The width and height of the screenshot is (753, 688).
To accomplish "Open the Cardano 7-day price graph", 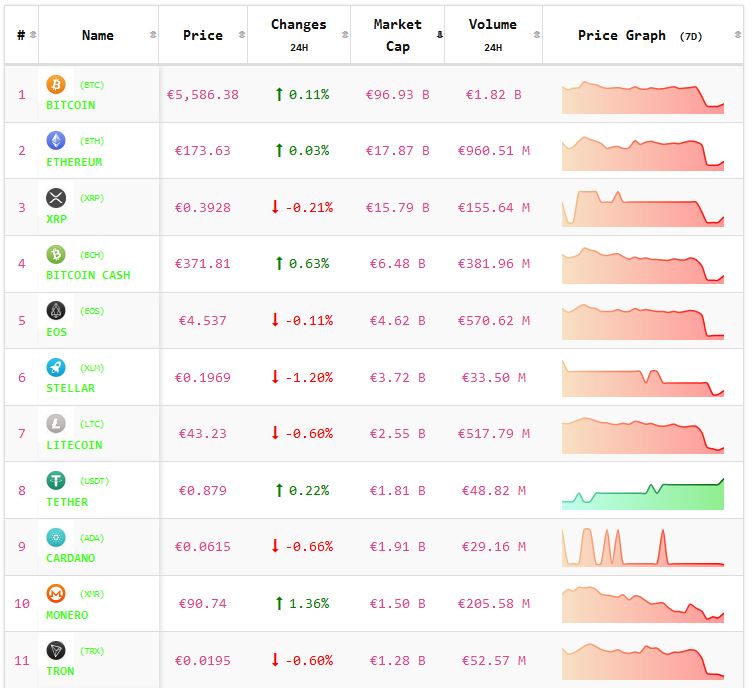I will pyautogui.click(x=642, y=548).
